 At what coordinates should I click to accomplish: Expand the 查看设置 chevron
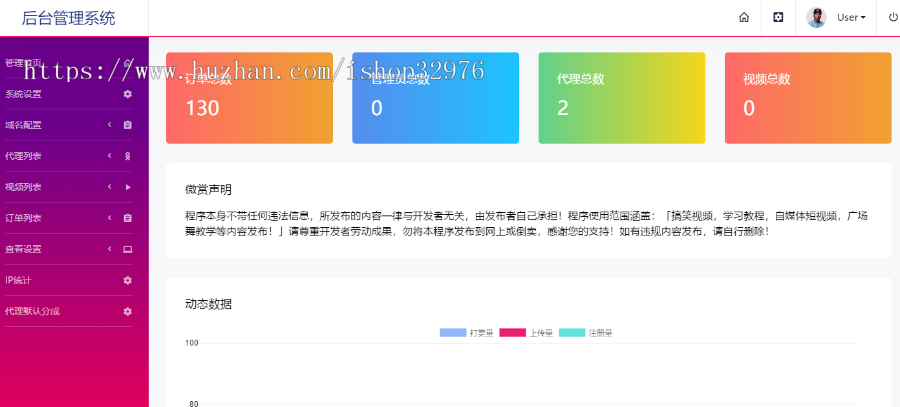pos(110,249)
